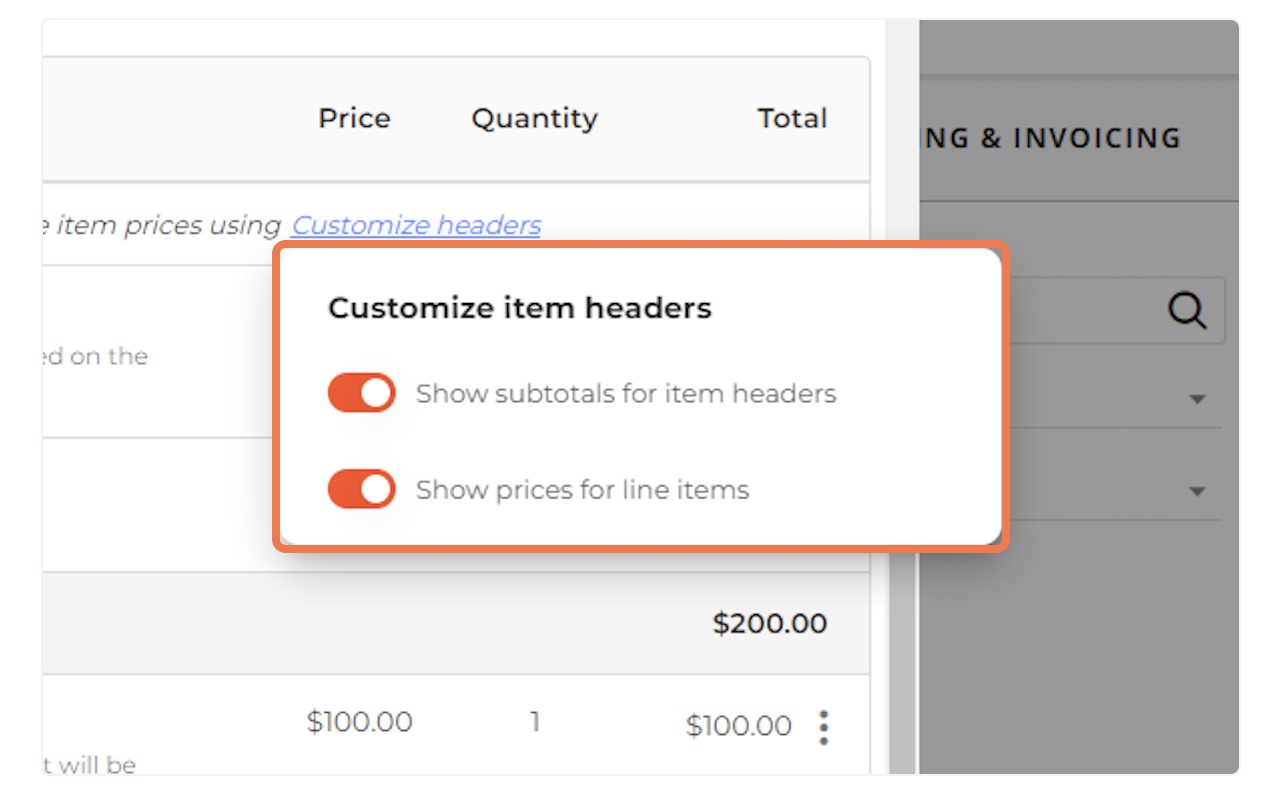Click the Price column header
Viewport: 1268px width, 788px height.
tap(354, 118)
